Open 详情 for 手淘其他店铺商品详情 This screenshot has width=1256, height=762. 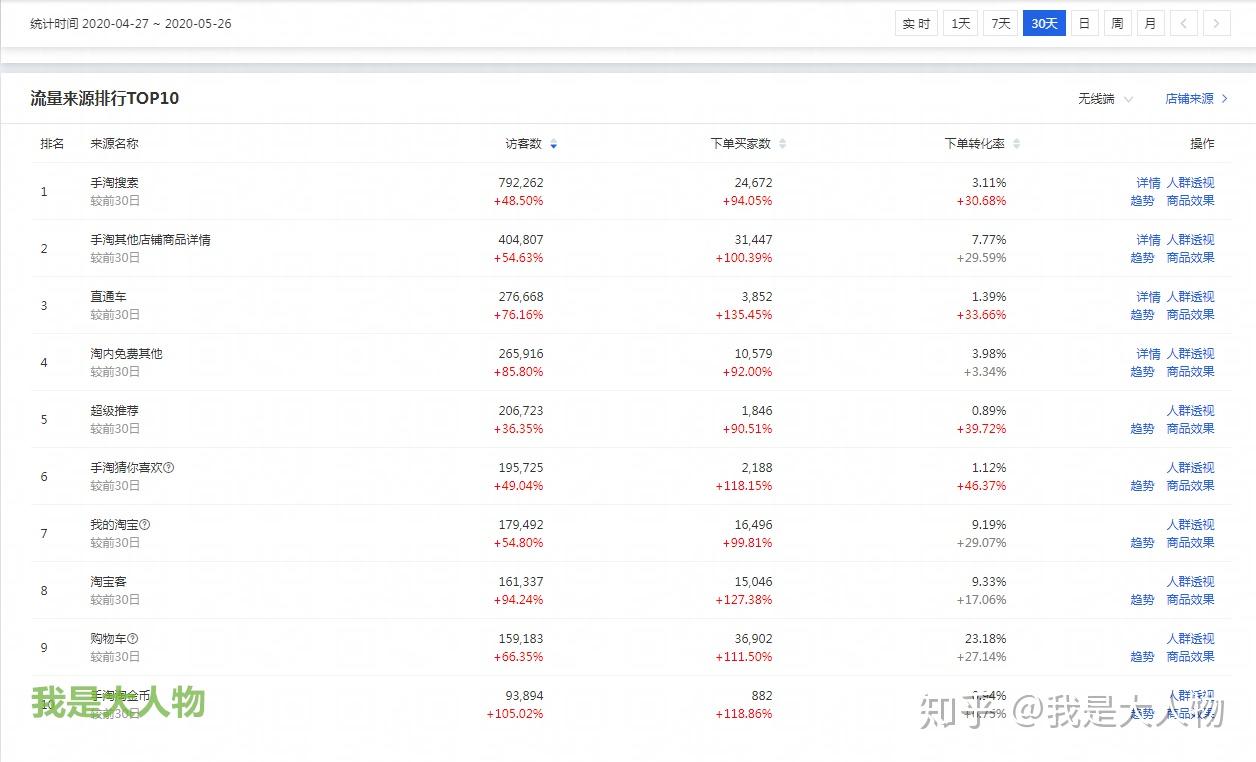coord(1148,240)
